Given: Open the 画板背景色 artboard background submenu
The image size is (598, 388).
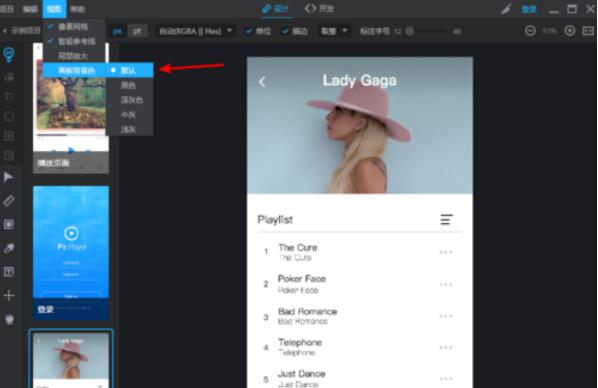Looking at the screenshot, I should click(x=74, y=70).
